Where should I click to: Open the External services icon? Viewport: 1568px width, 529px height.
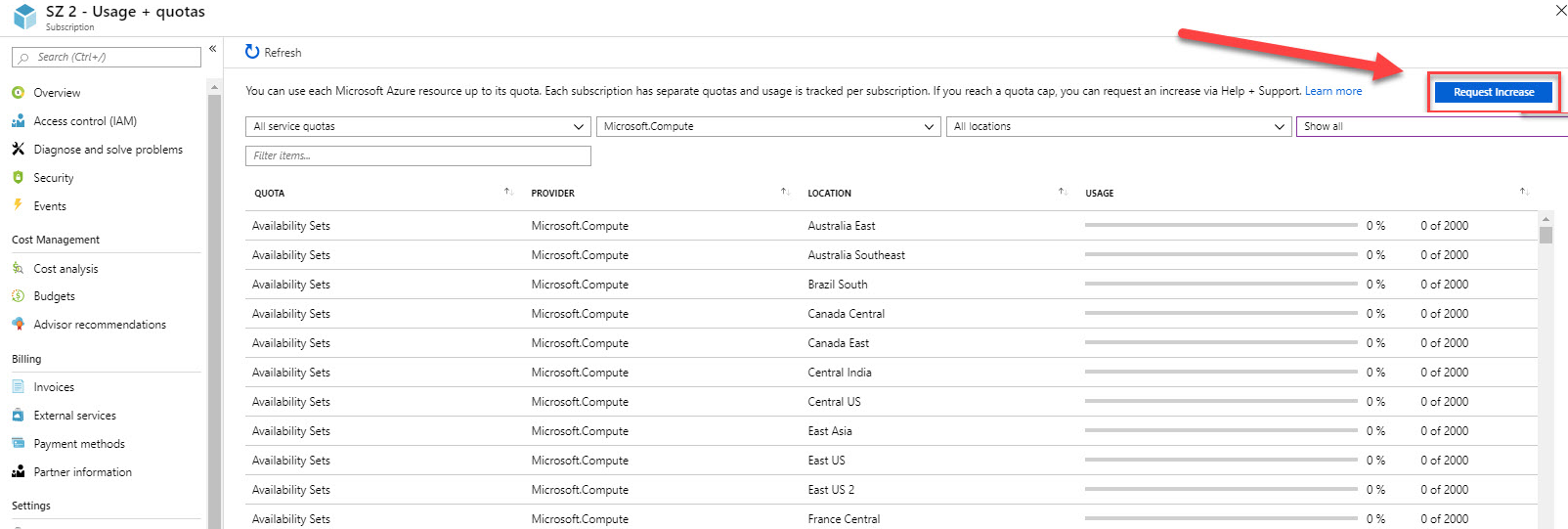[x=18, y=416]
